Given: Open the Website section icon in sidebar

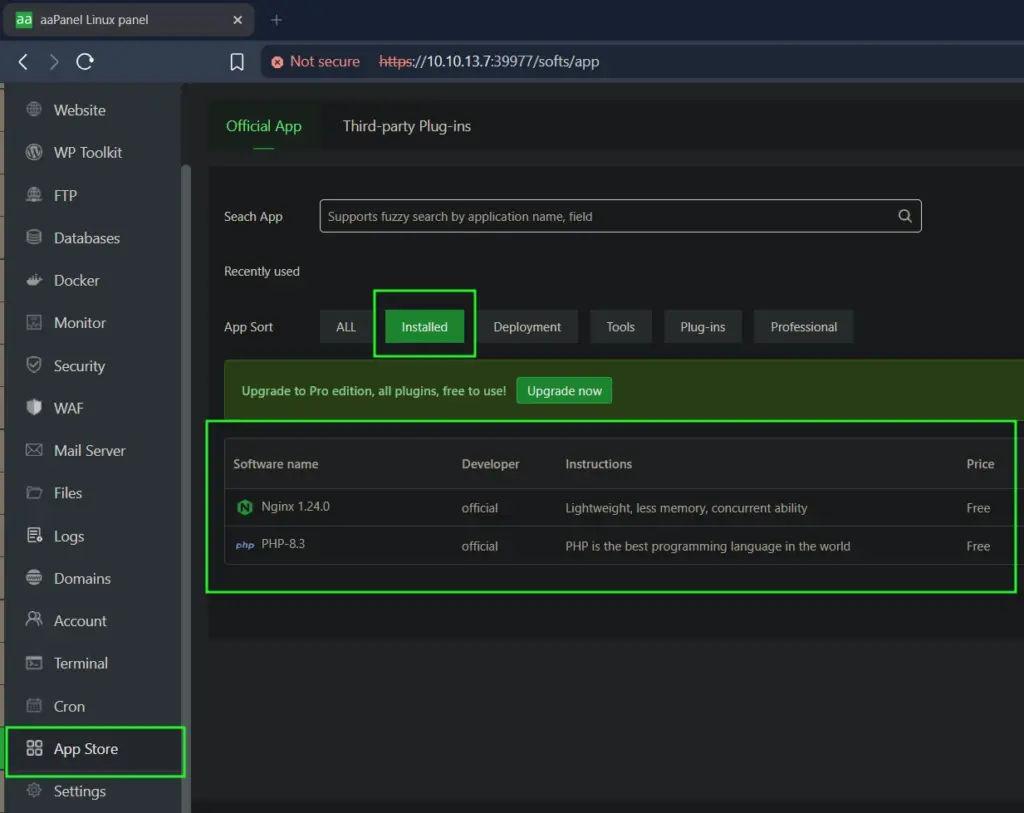Looking at the screenshot, I should pos(34,109).
